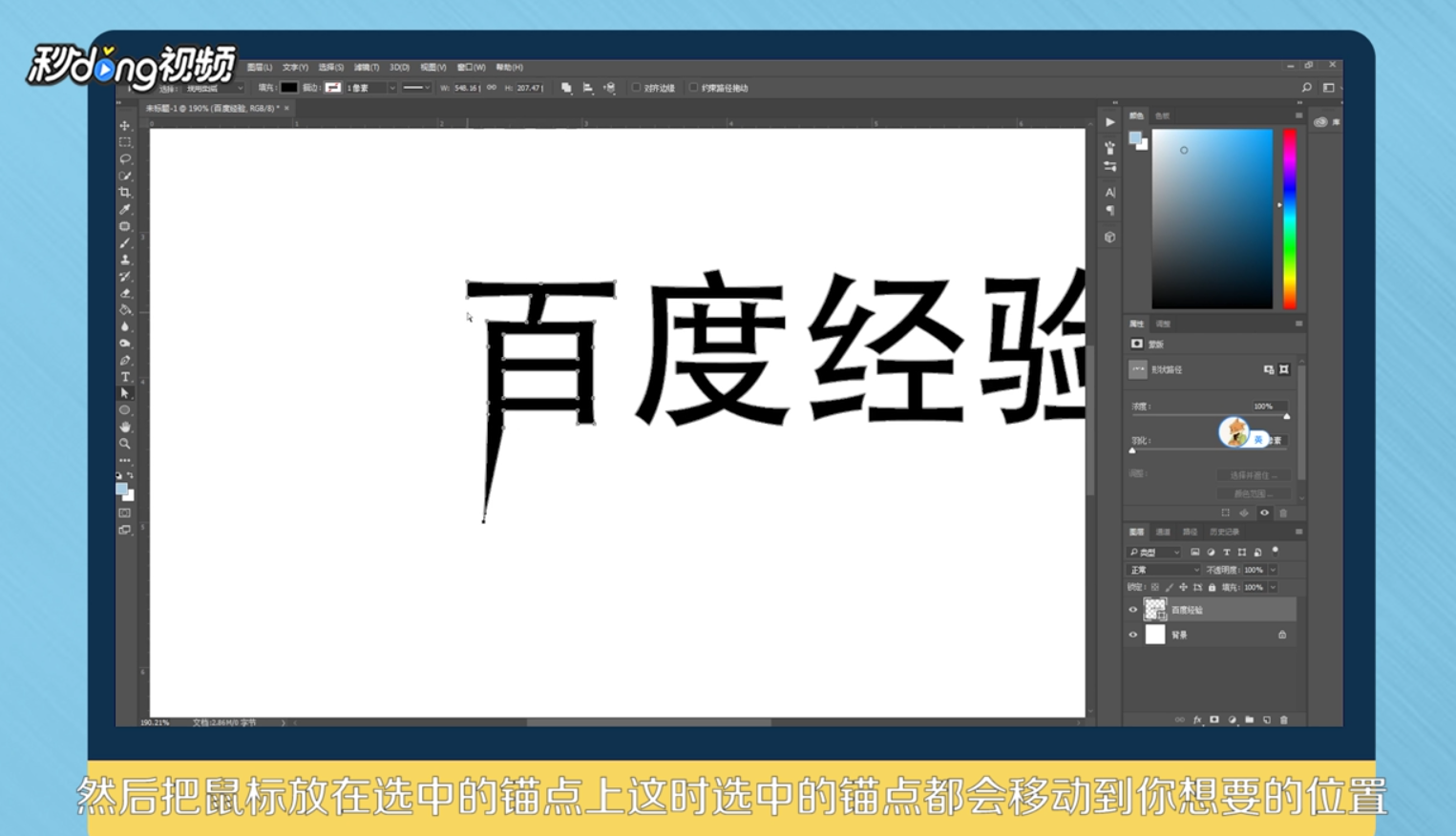Toggle the constrain path dragging checkbox
The image size is (1456, 836).
click(x=693, y=88)
